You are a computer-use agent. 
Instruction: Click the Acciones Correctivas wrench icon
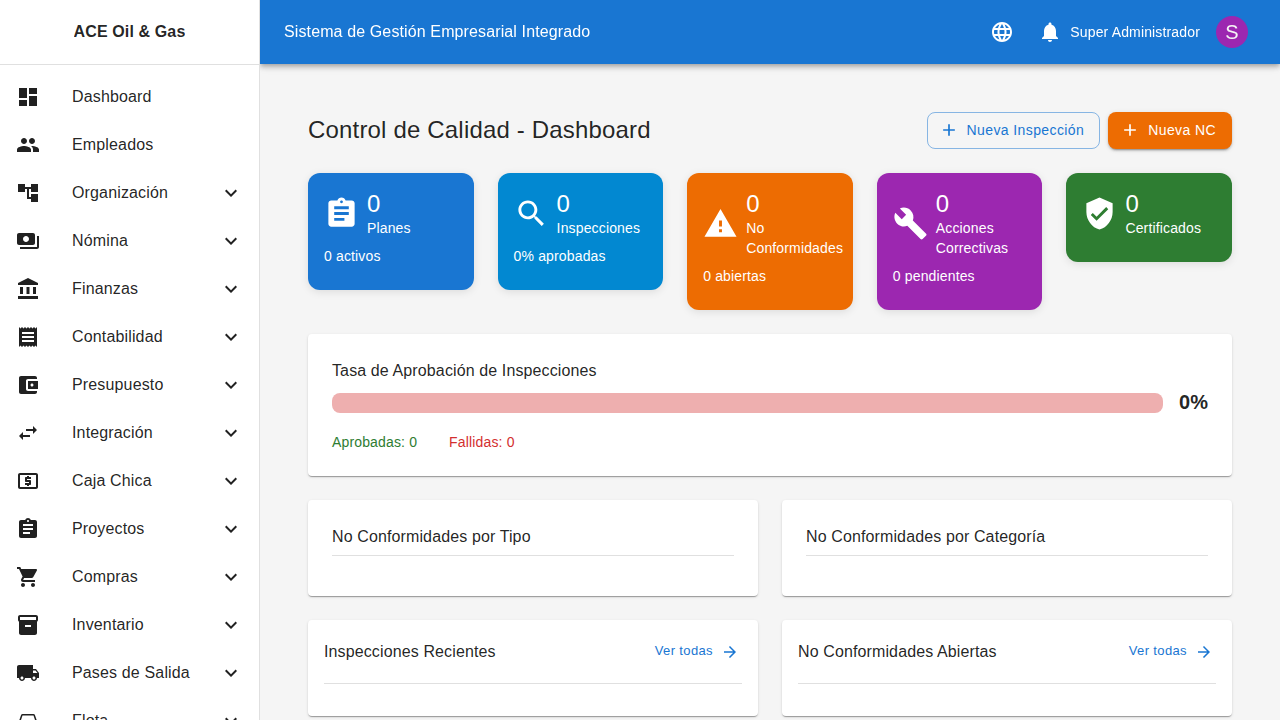[909, 223]
